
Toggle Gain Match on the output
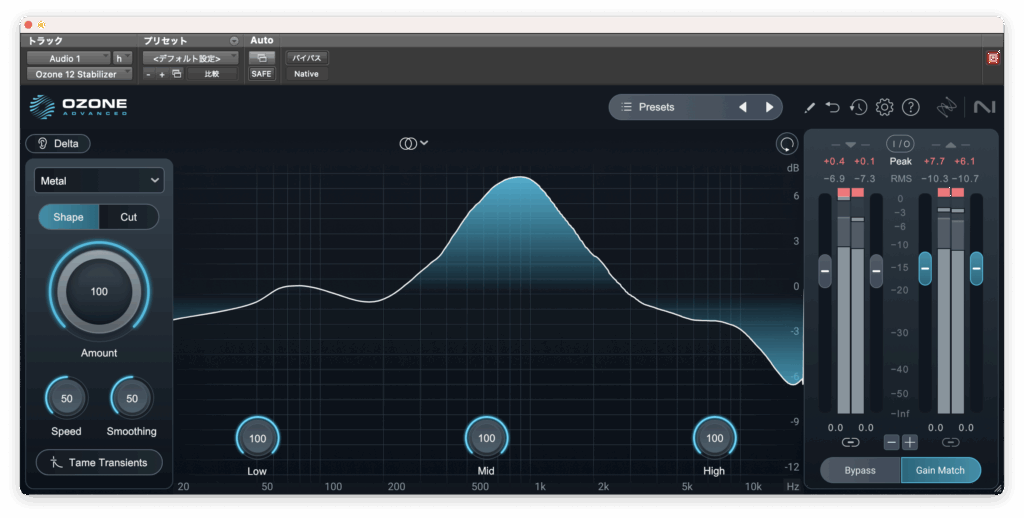tap(940, 470)
